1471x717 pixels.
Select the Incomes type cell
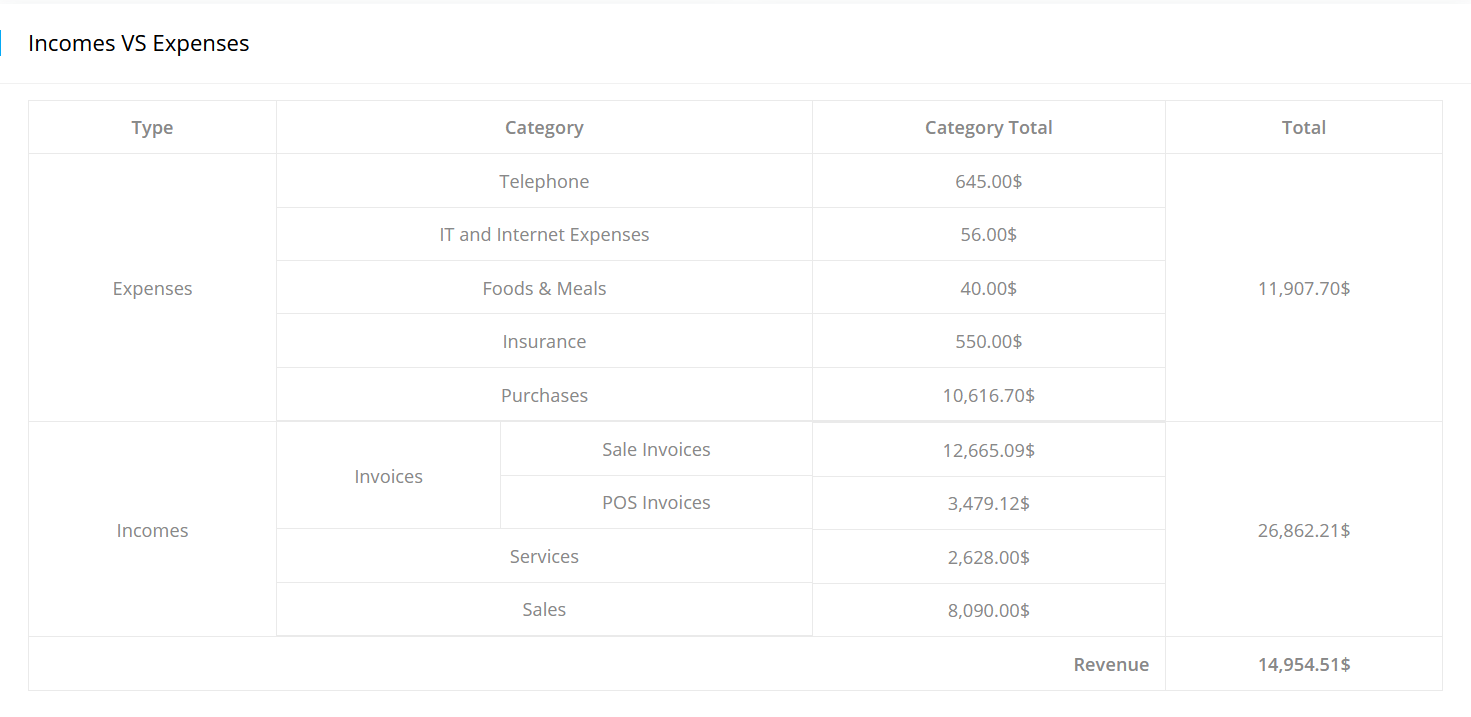(152, 531)
